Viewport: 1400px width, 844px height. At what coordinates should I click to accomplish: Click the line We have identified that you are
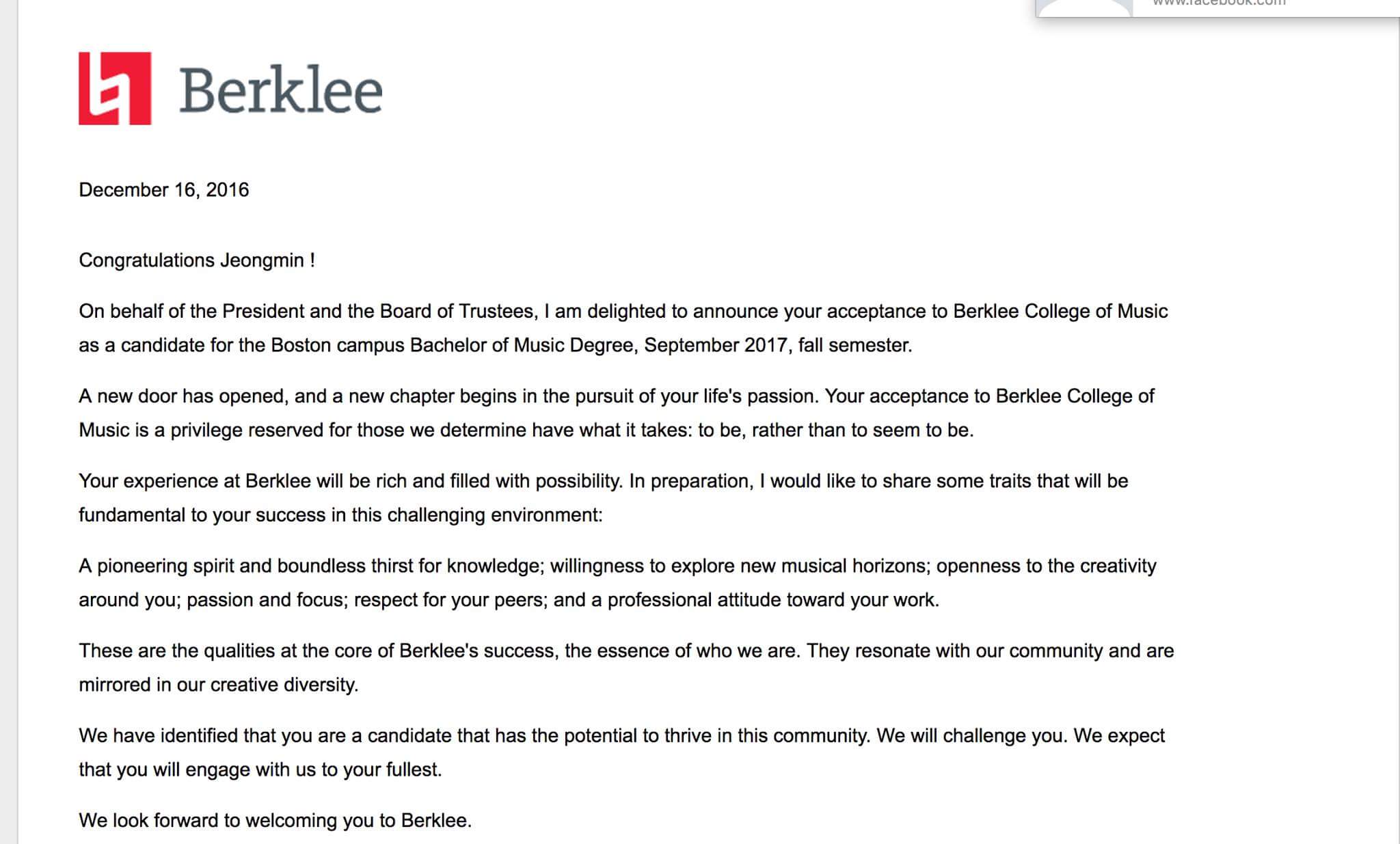click(x=621, y=736)
